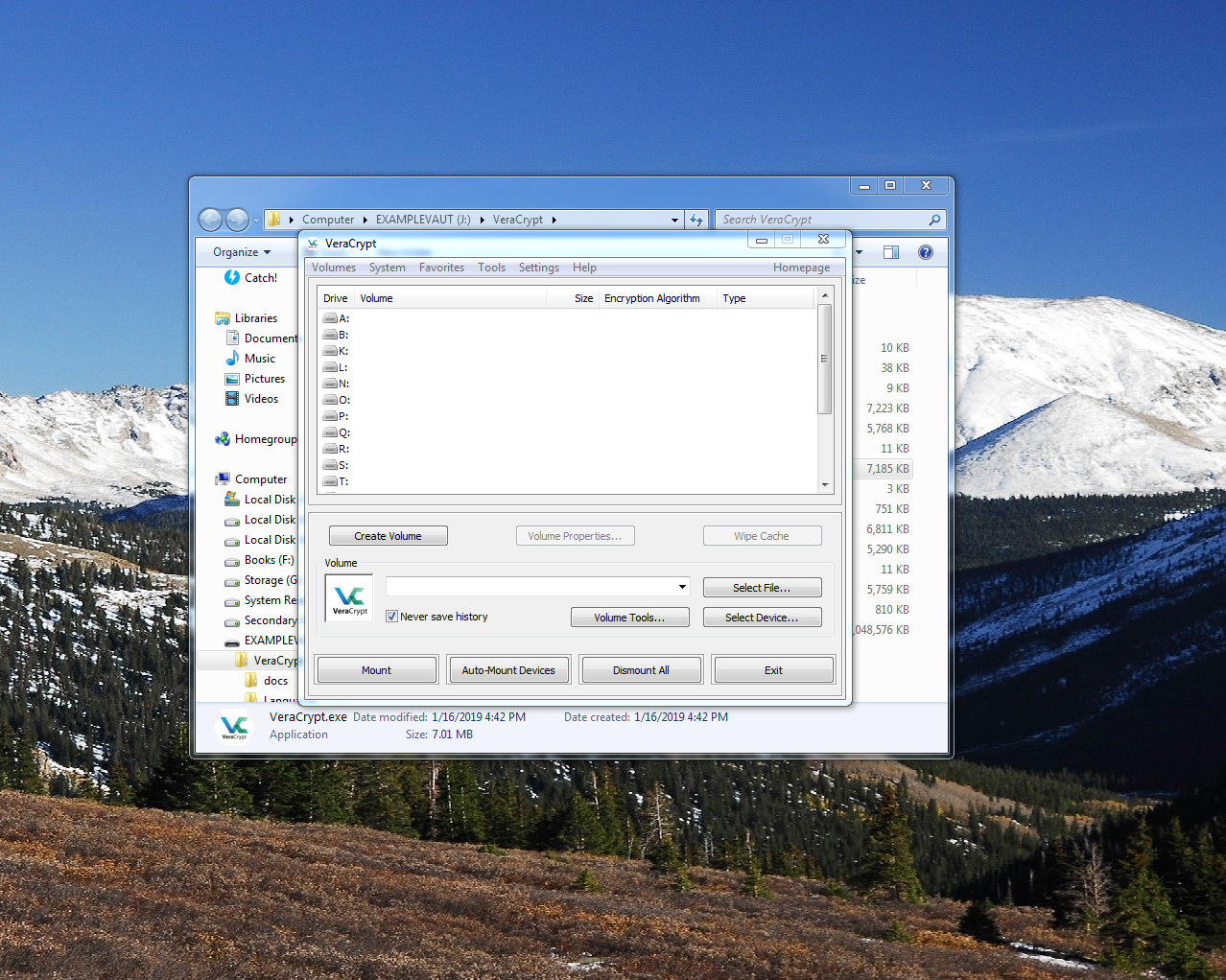Image resolution: width=1226 pixels, height=980 pixels.
Task: Click the VeraCrypt logo in Volume group
Action: tap(349, 598)
